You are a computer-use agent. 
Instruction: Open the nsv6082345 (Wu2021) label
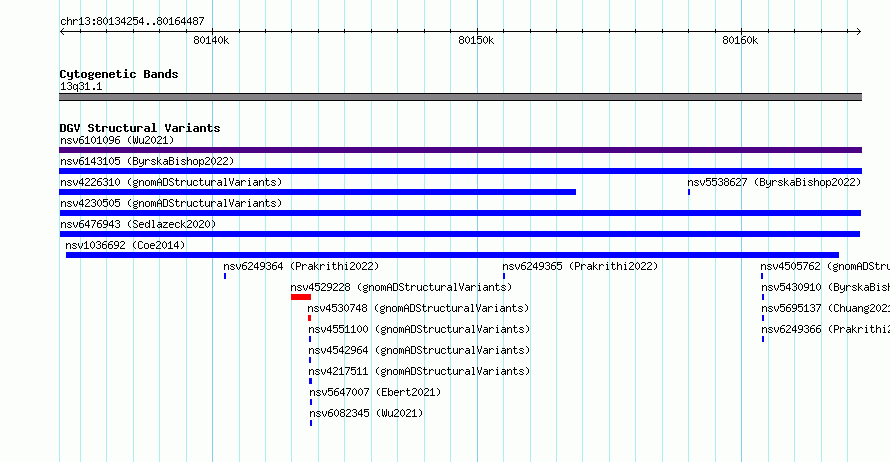click(366, 413)
